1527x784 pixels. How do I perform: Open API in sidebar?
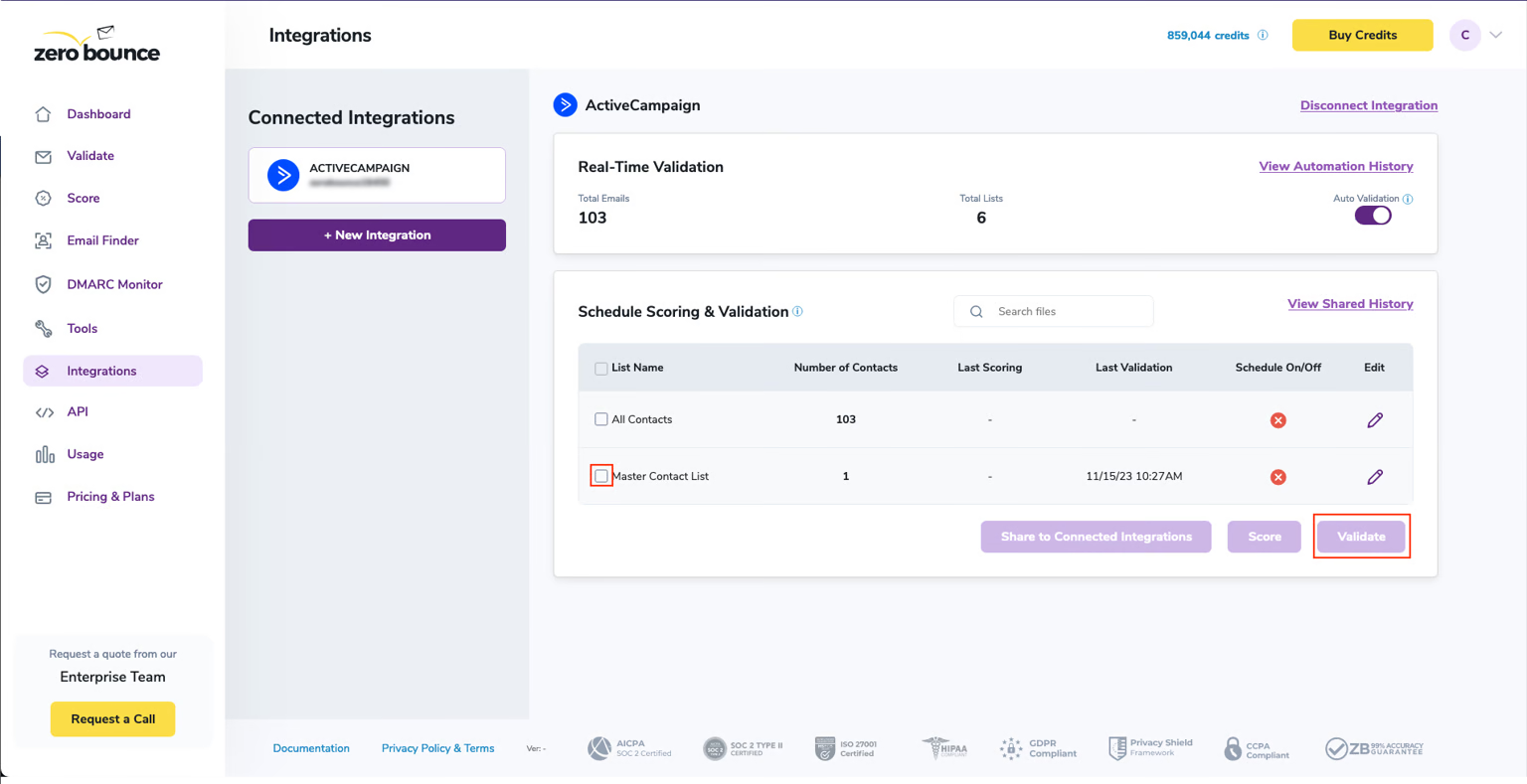pos(78,411)
